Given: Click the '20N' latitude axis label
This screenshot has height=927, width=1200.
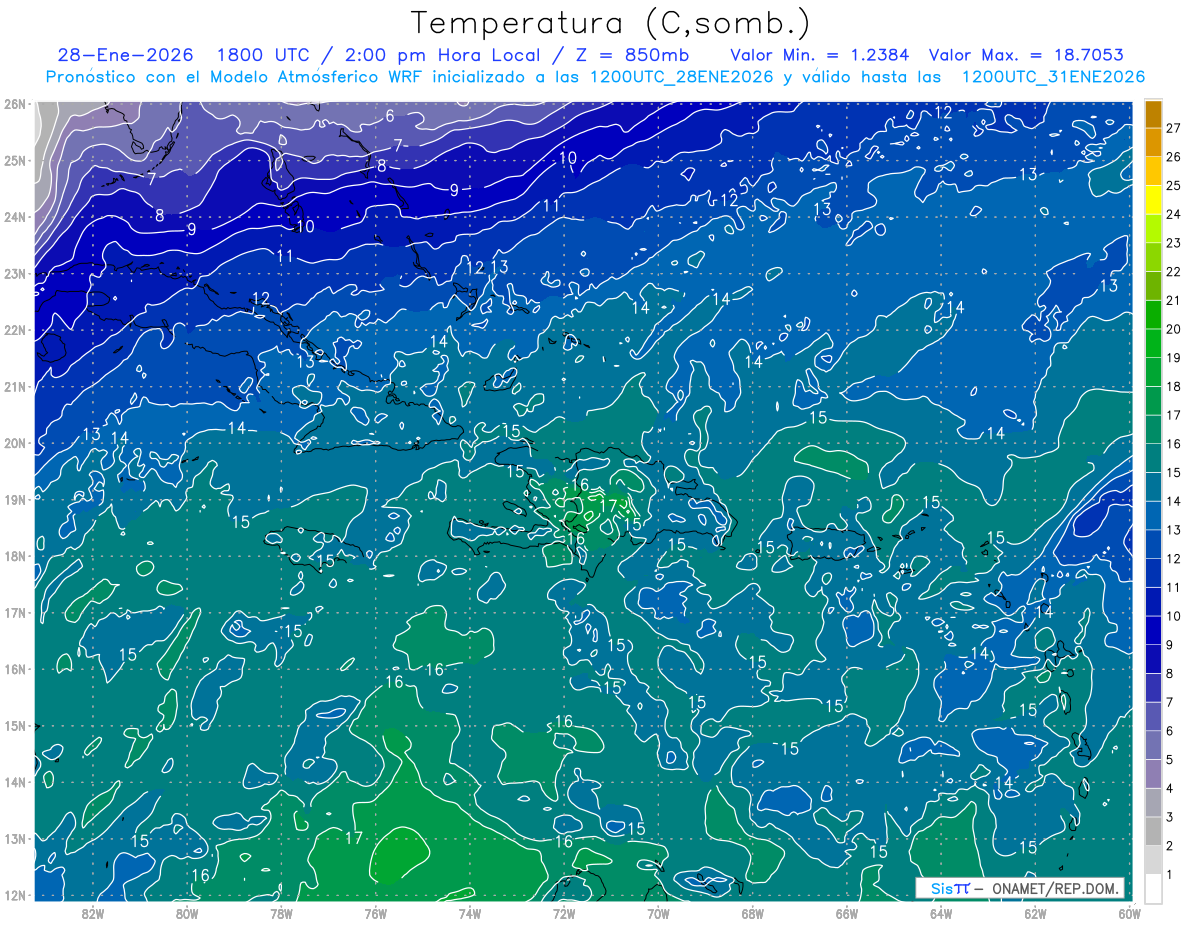Looking at the screenshot, I should click(x=15, y=443).
